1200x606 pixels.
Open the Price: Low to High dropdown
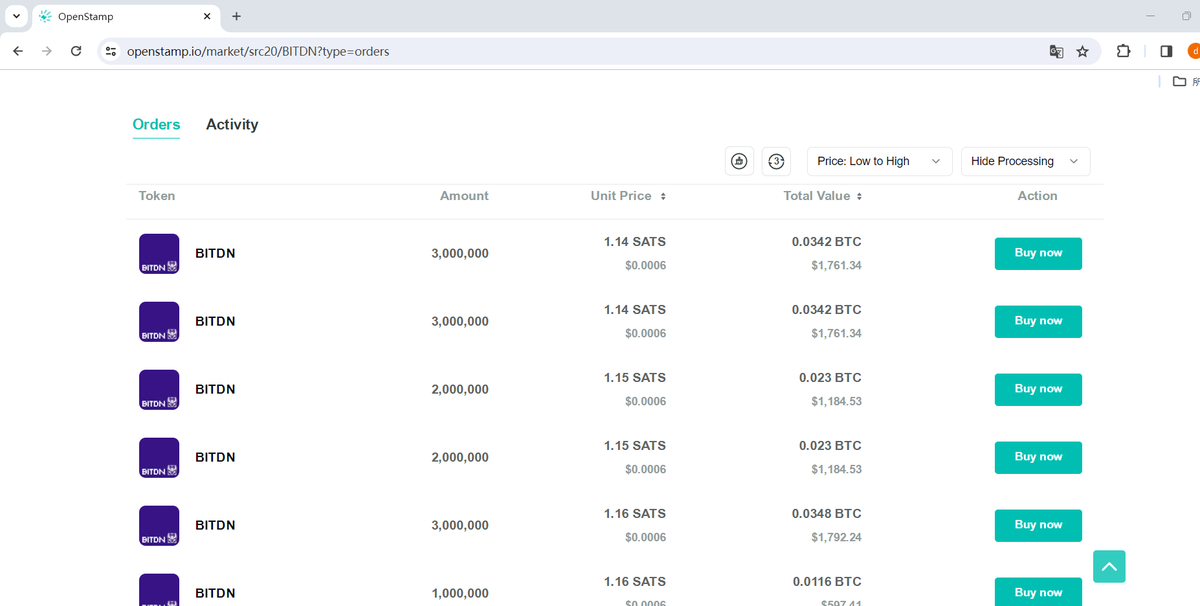pyautogui.click(x=880, y=161)
